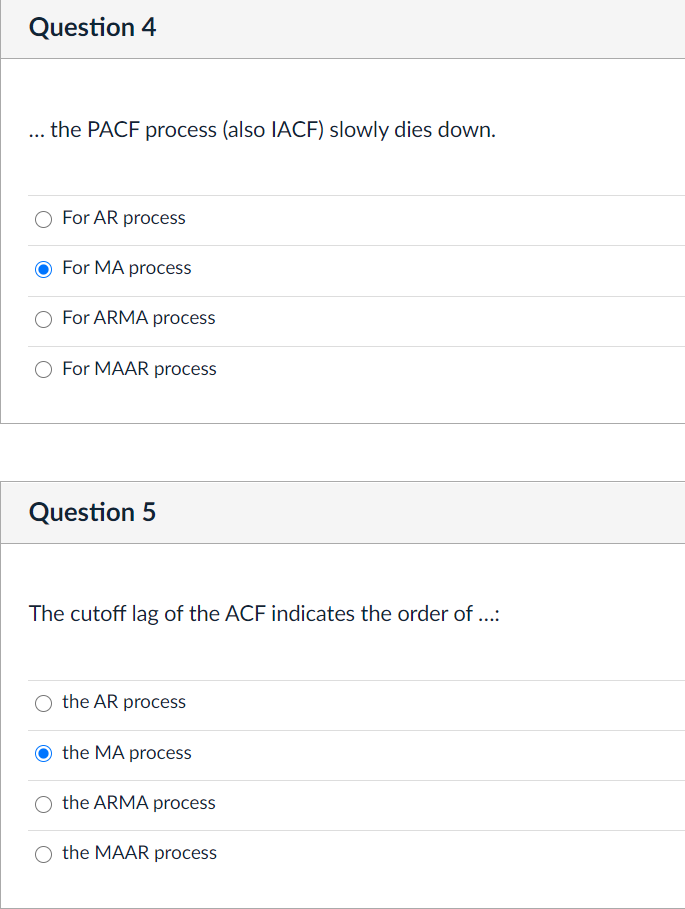Choose 'the ARMA process' answer in Question 5
This screenshot has height=909, width=685.
tap(43, 803)
